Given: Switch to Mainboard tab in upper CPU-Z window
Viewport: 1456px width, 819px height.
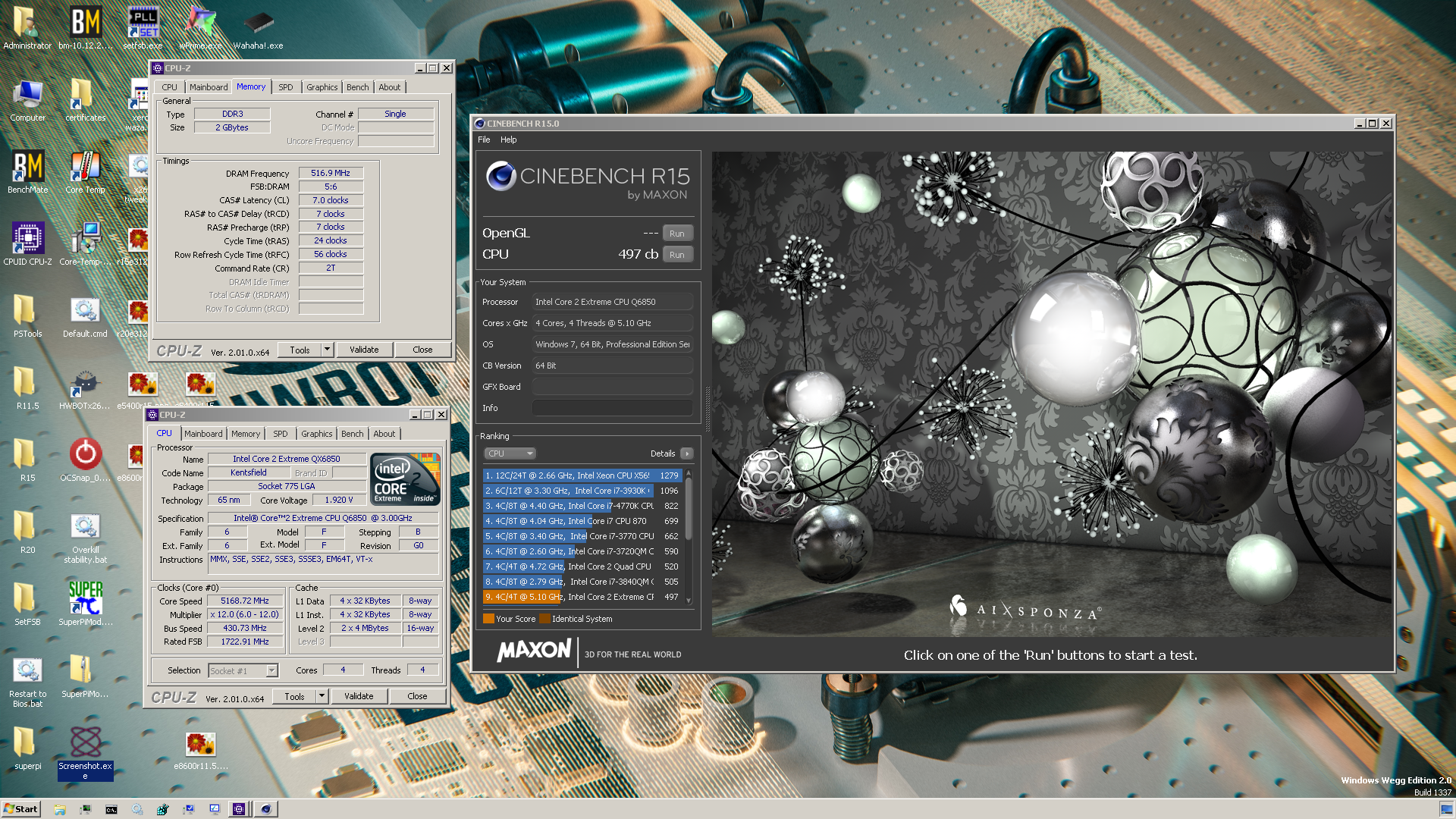Looking at the screenshot, I should [209, 87].
